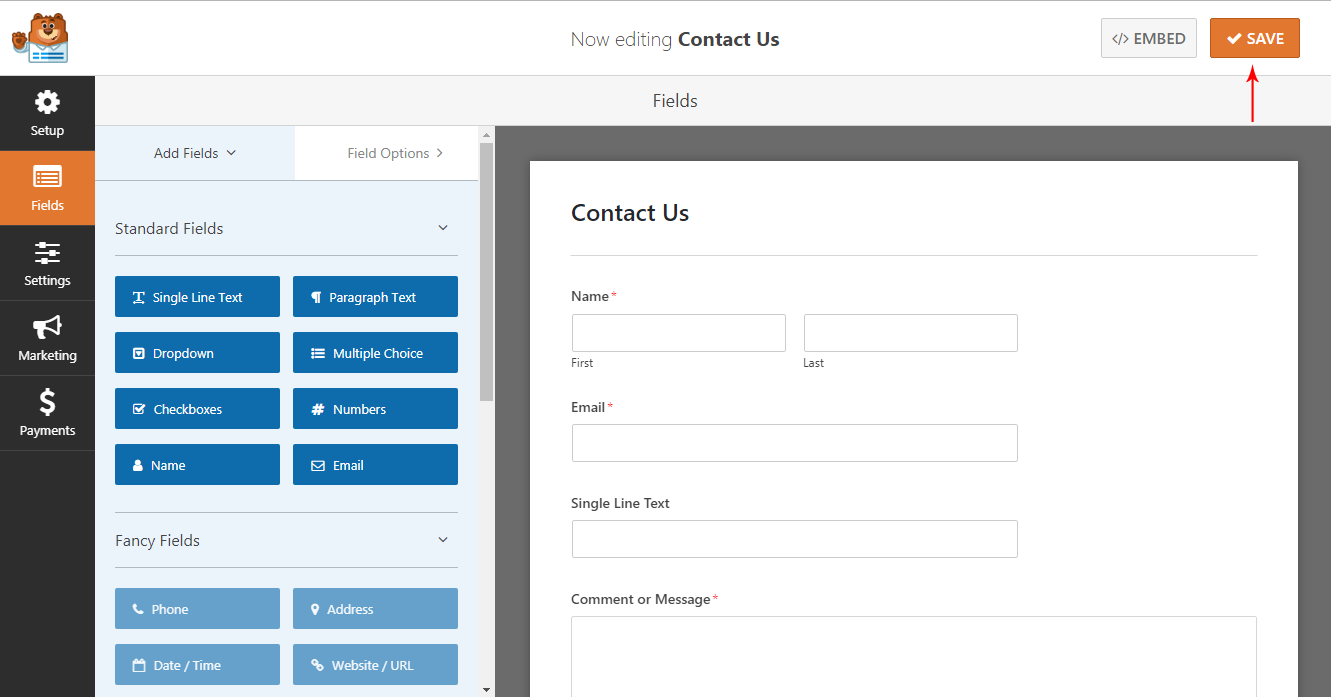Viewport: 1331px width, 697px height.
Task: Open the Marketing megaphone panel
Action: point(47,338)
